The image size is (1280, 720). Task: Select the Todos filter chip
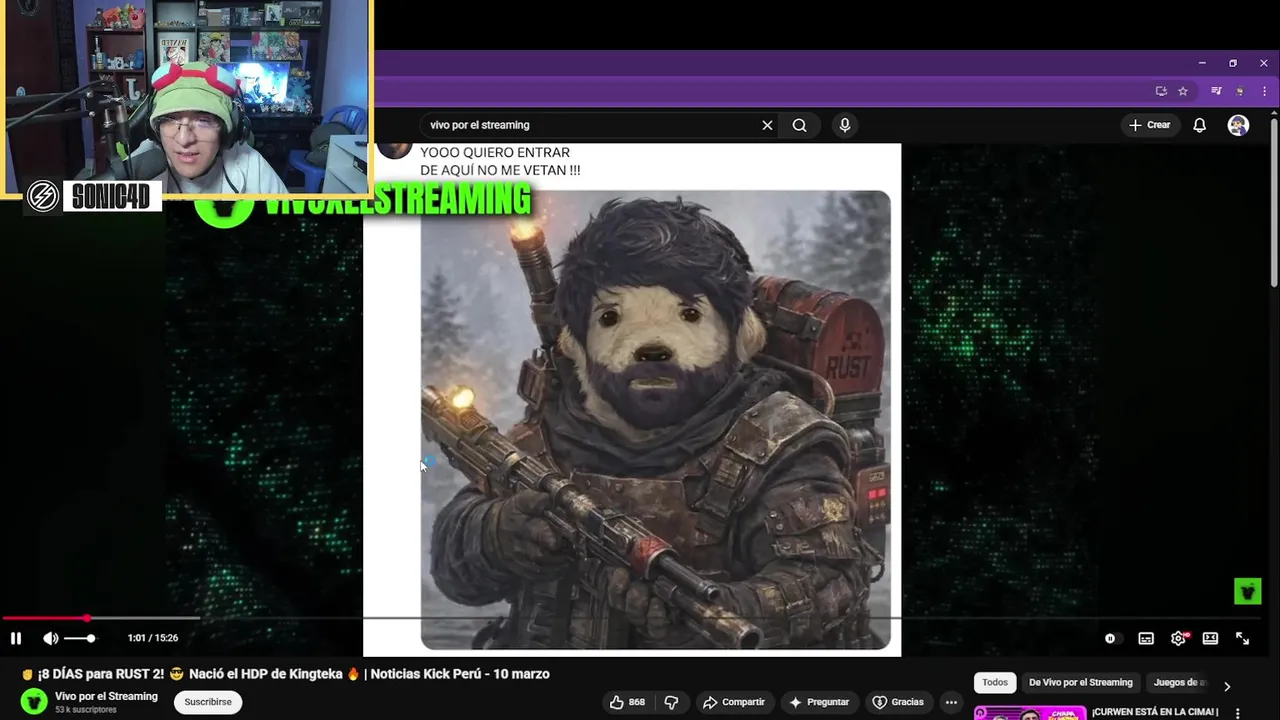tap(995, 683)
